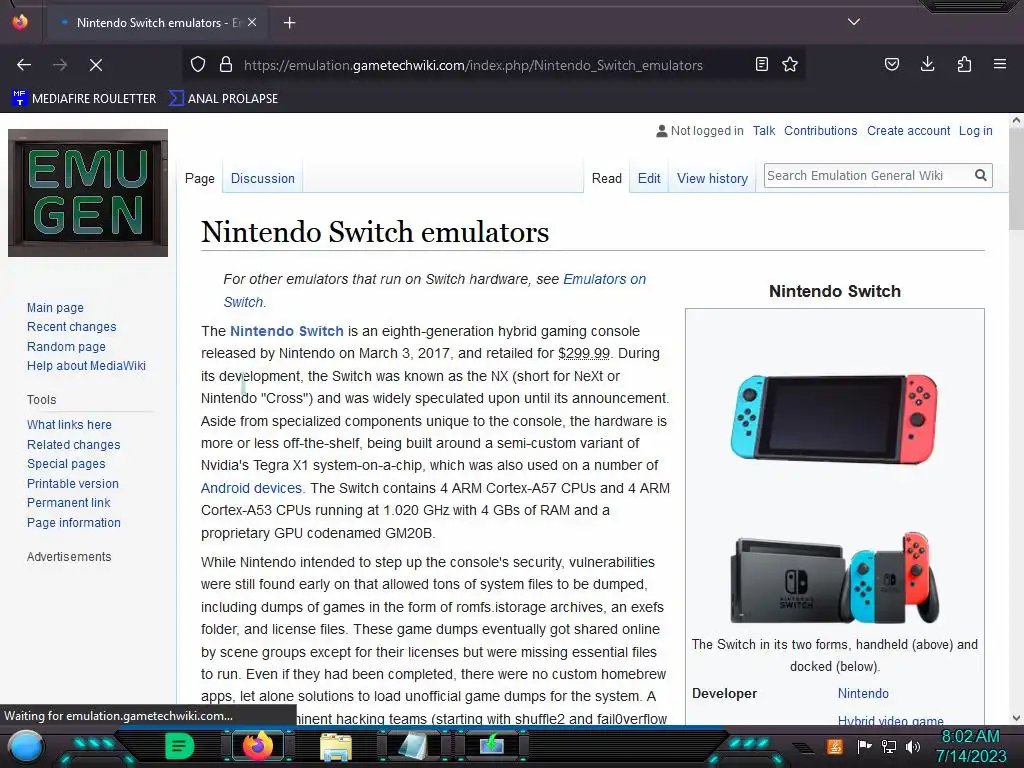
Task: Open the notepad icon in taskbar
Action: [x=413, y=746]
